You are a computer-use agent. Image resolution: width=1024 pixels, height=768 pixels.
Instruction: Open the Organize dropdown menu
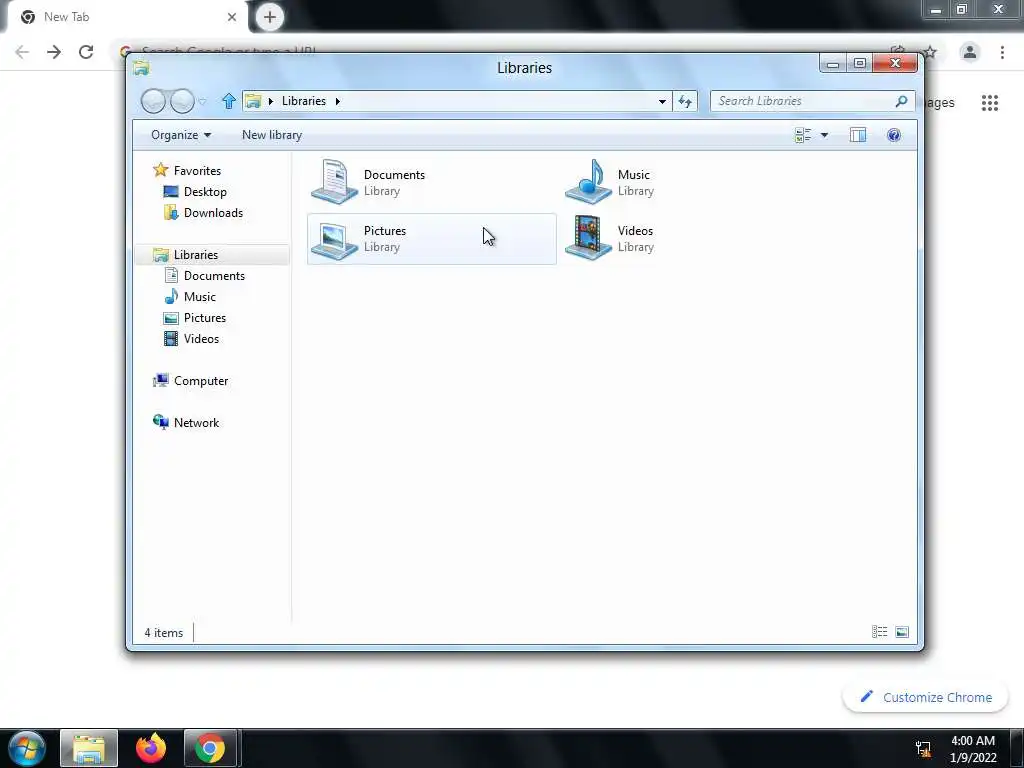pyautogui.click(x=181, y=135)
